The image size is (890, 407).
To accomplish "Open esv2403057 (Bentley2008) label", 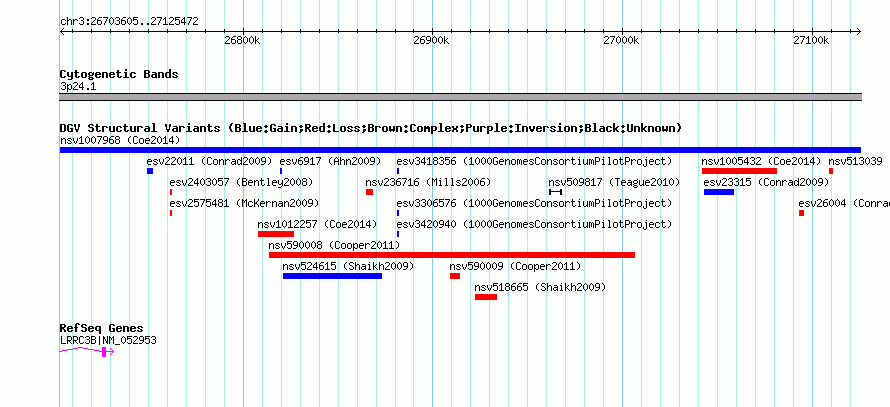I will pos(241,182).
